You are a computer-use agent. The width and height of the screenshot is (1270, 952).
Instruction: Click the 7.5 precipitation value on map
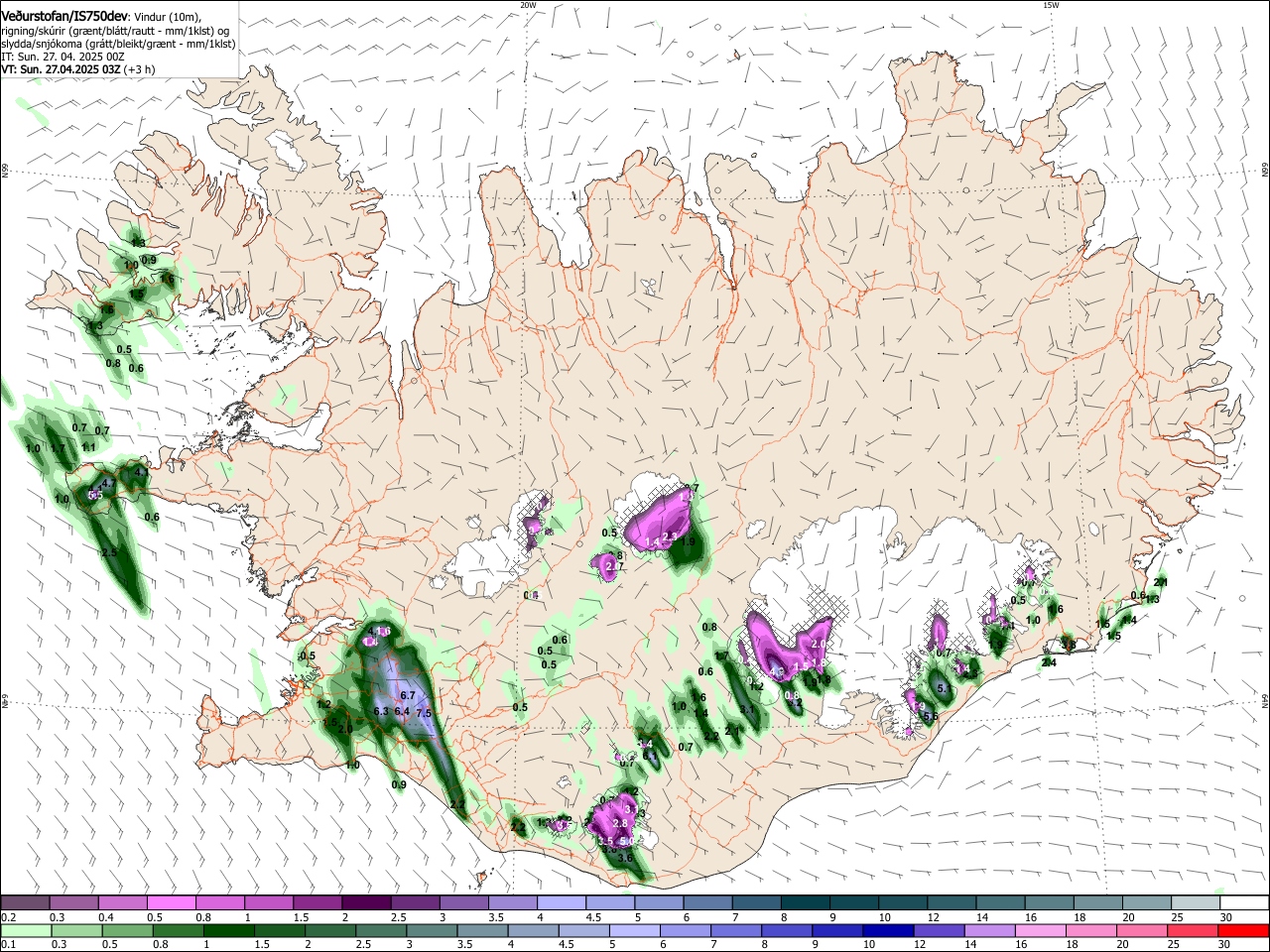coord(424,713)
